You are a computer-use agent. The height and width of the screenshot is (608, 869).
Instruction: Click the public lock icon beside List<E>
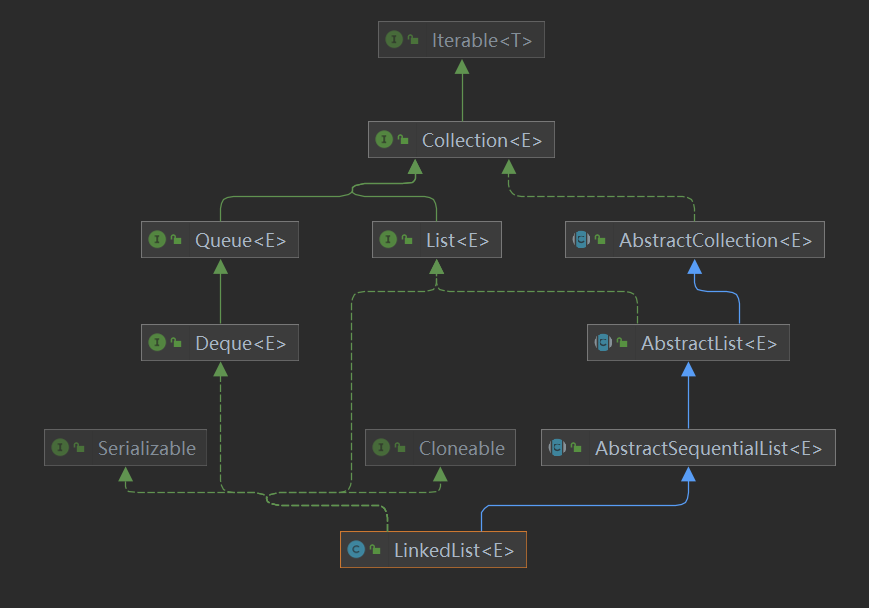pyautogui.click(x=407, y=239)
